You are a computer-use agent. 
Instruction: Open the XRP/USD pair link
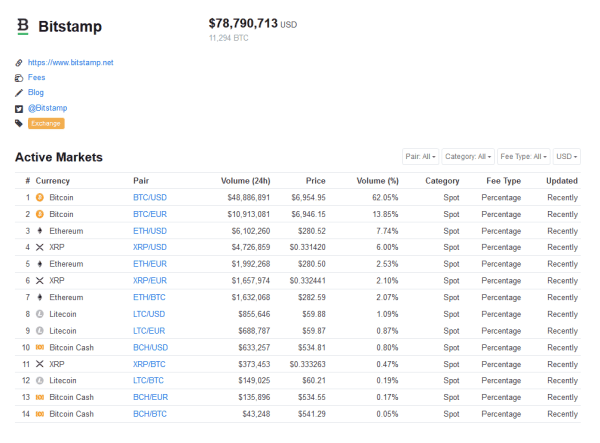point(150,248)
